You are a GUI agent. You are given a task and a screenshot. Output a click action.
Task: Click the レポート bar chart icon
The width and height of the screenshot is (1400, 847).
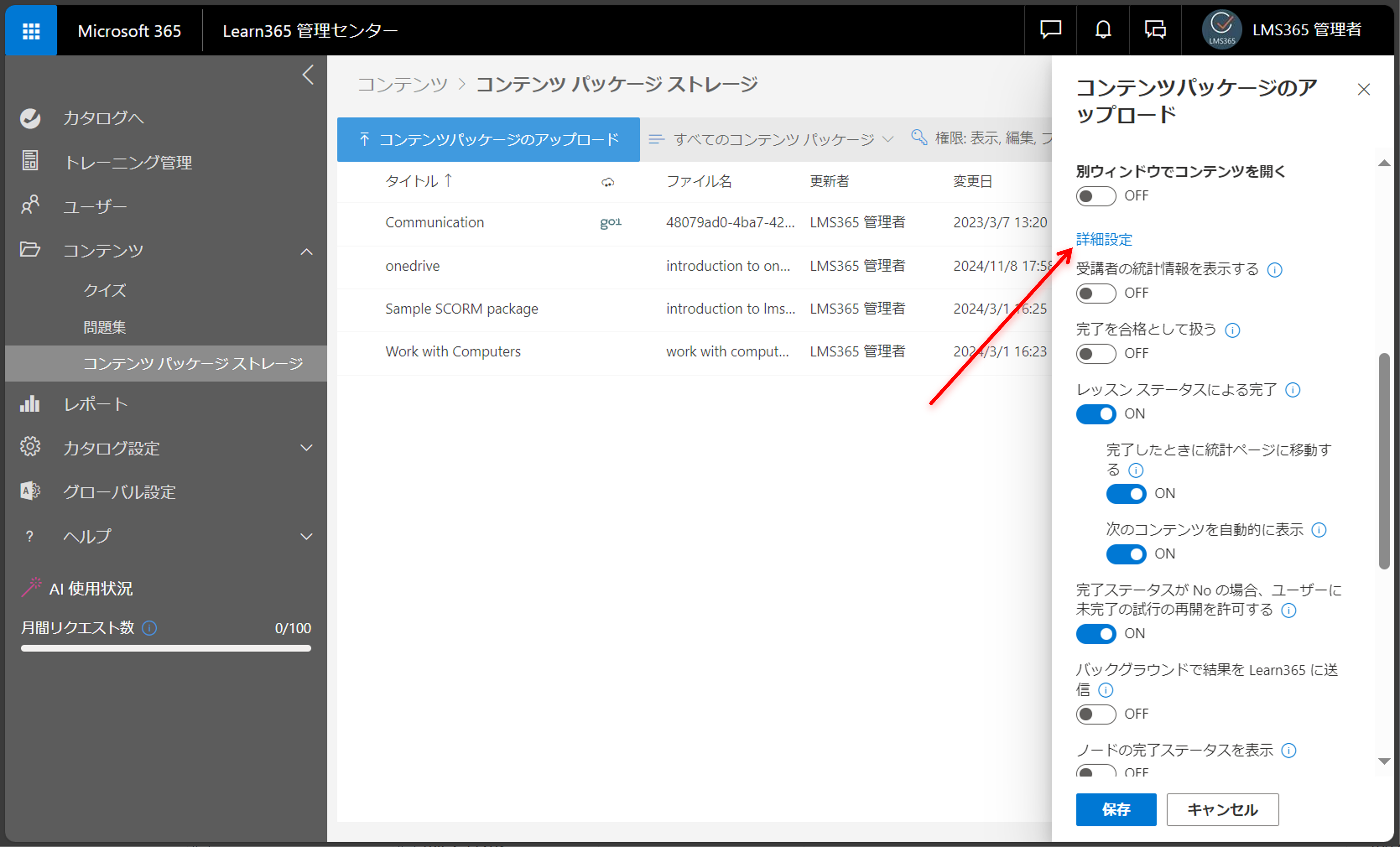tap(30, 403)
